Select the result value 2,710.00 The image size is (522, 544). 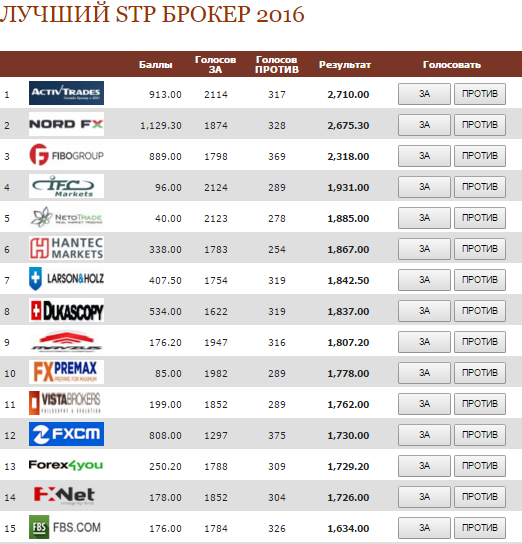[x=348, y=94]
